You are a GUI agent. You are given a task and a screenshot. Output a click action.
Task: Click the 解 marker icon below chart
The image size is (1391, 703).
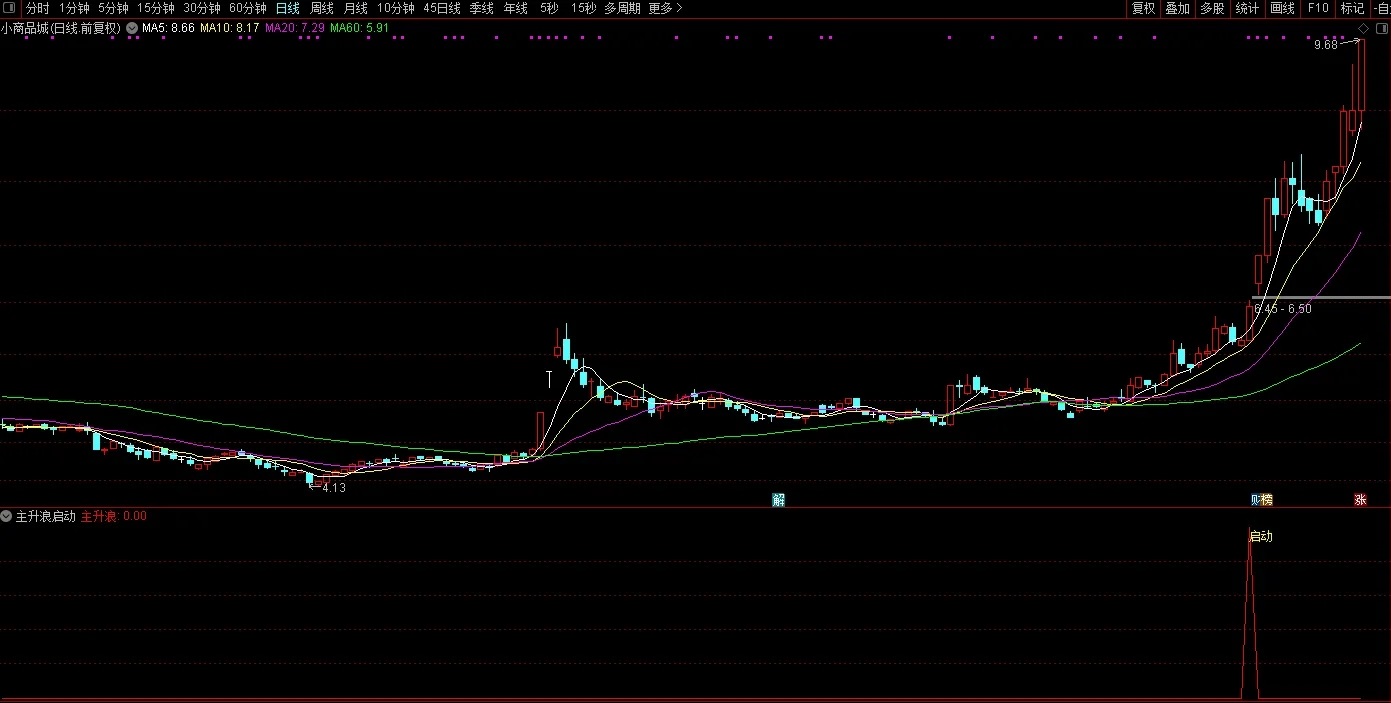tap(779, 500)
